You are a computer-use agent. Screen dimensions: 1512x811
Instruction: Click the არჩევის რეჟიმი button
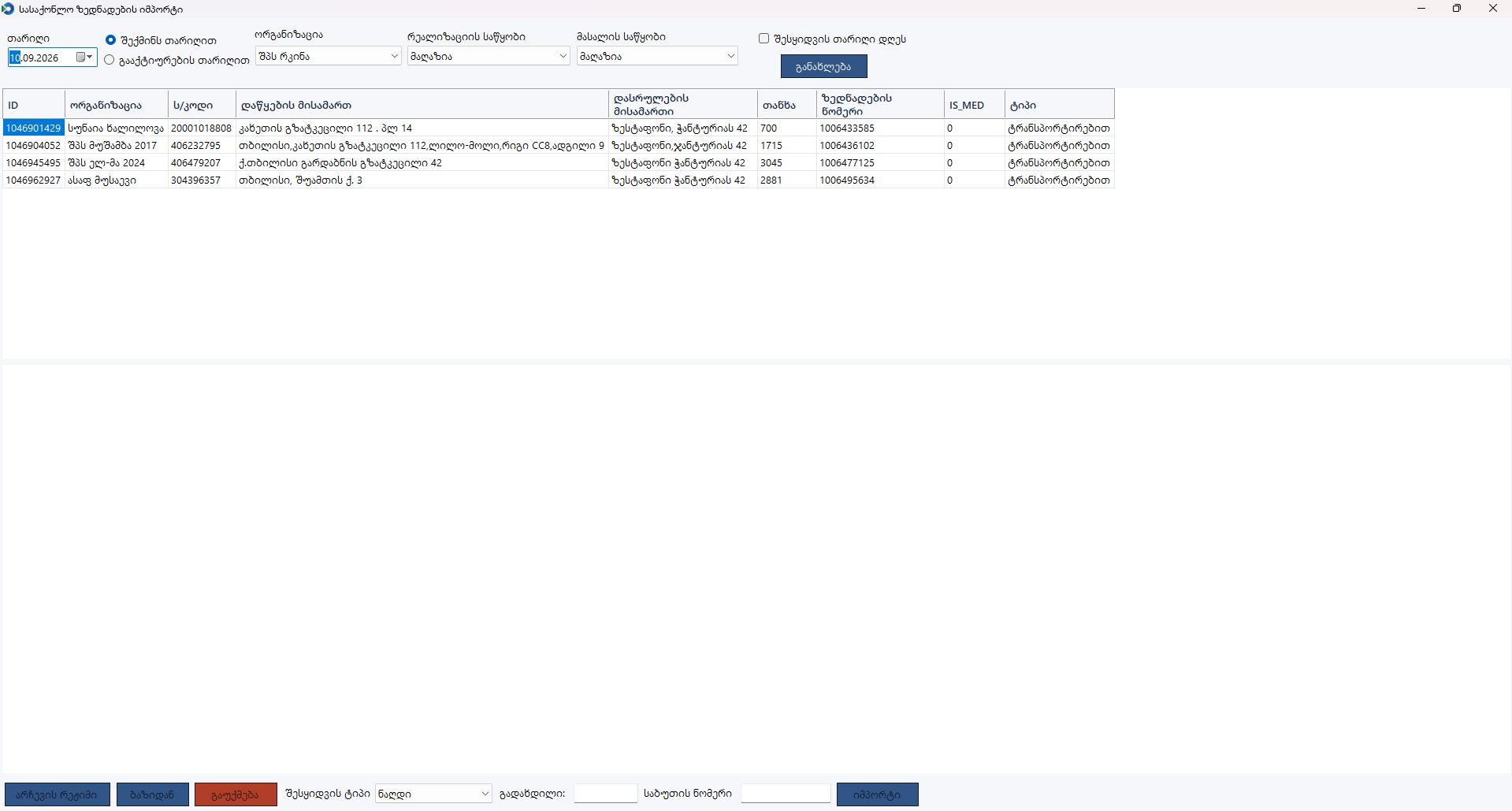tap(57, 794)
